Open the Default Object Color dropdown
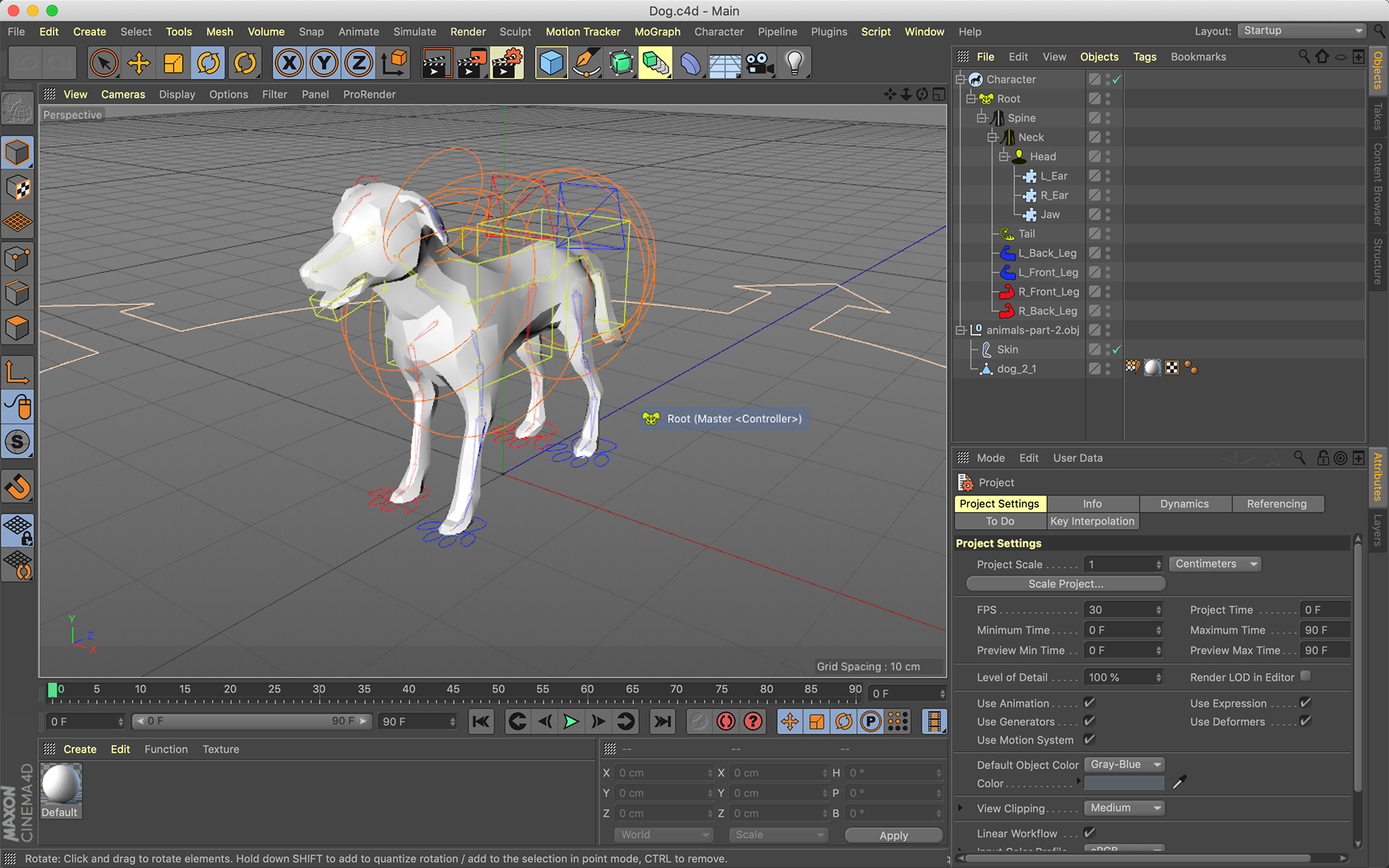Image resolution: width=1389 pixels, height=868 pixels. pos(1124,765)
